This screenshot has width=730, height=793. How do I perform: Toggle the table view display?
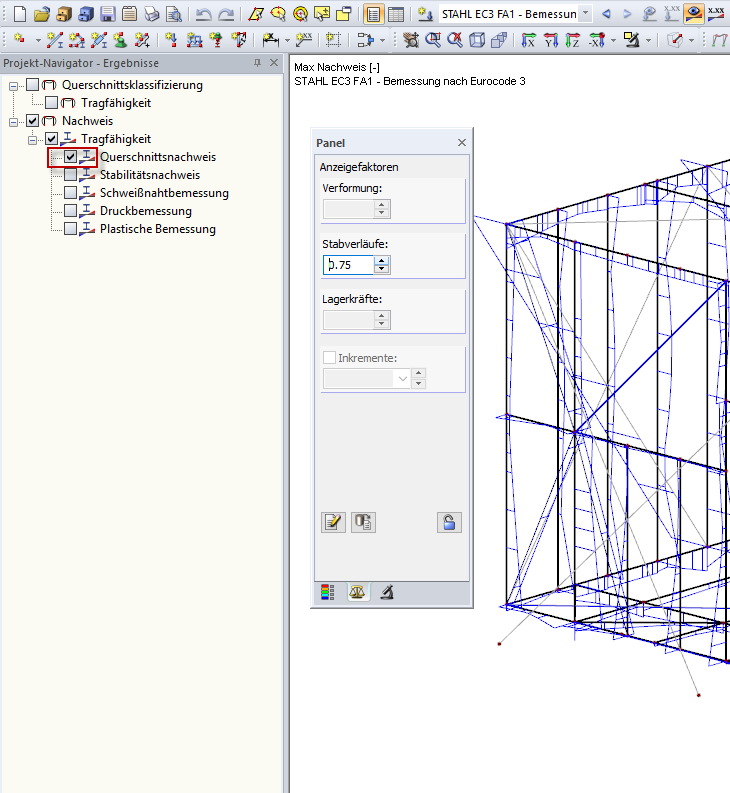pyautogui.click(x=396, y=14)
